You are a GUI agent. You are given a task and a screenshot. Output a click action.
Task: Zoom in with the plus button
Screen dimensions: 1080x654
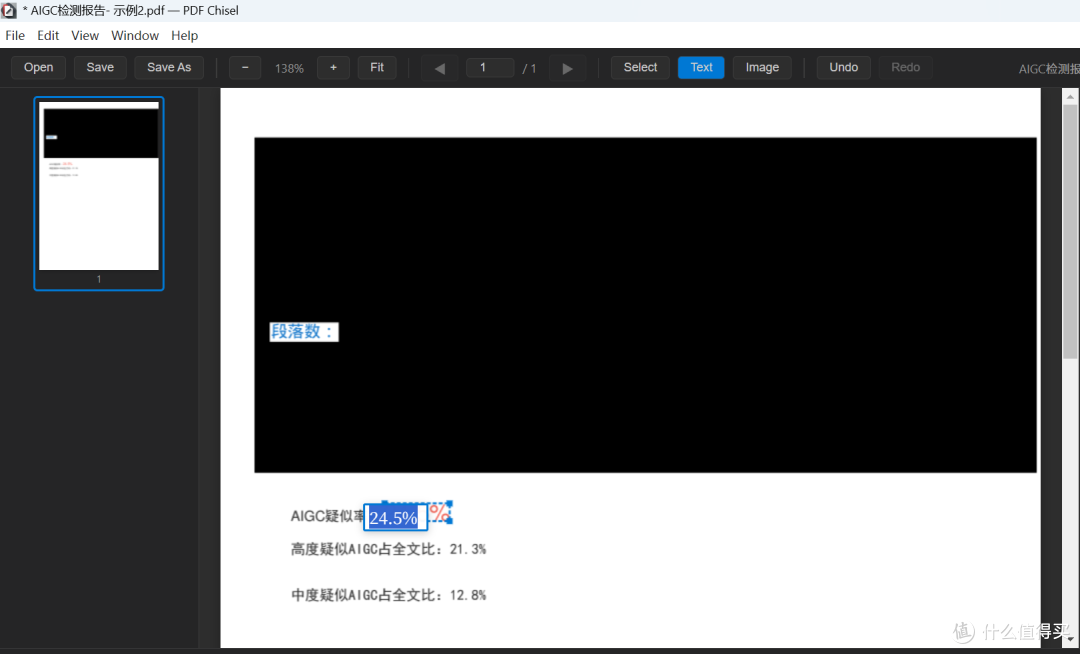[x=333, y=67]
